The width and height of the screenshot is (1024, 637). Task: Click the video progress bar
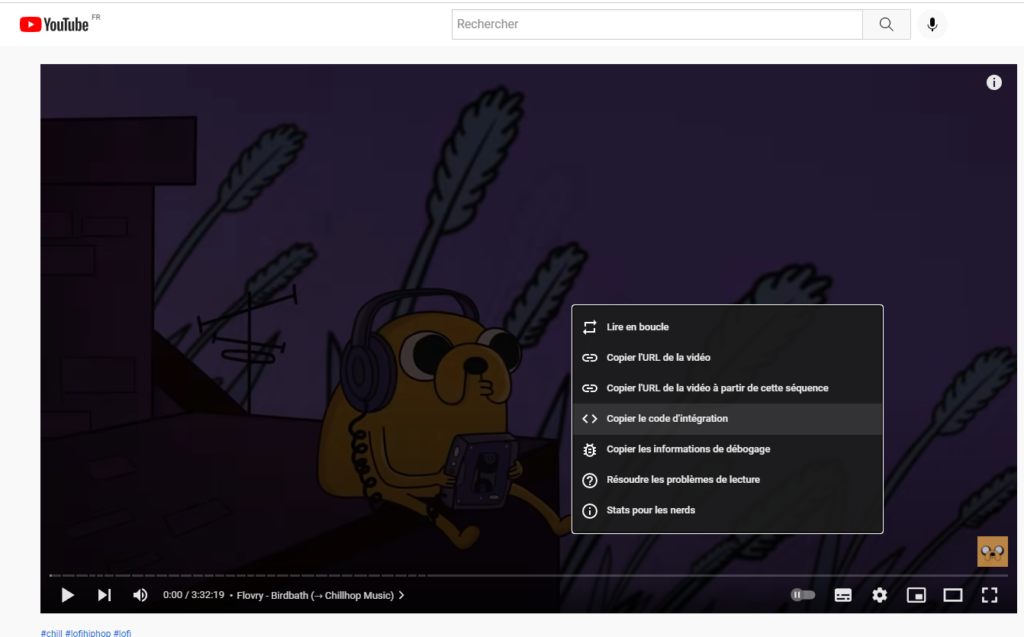(x=500, y=576)
